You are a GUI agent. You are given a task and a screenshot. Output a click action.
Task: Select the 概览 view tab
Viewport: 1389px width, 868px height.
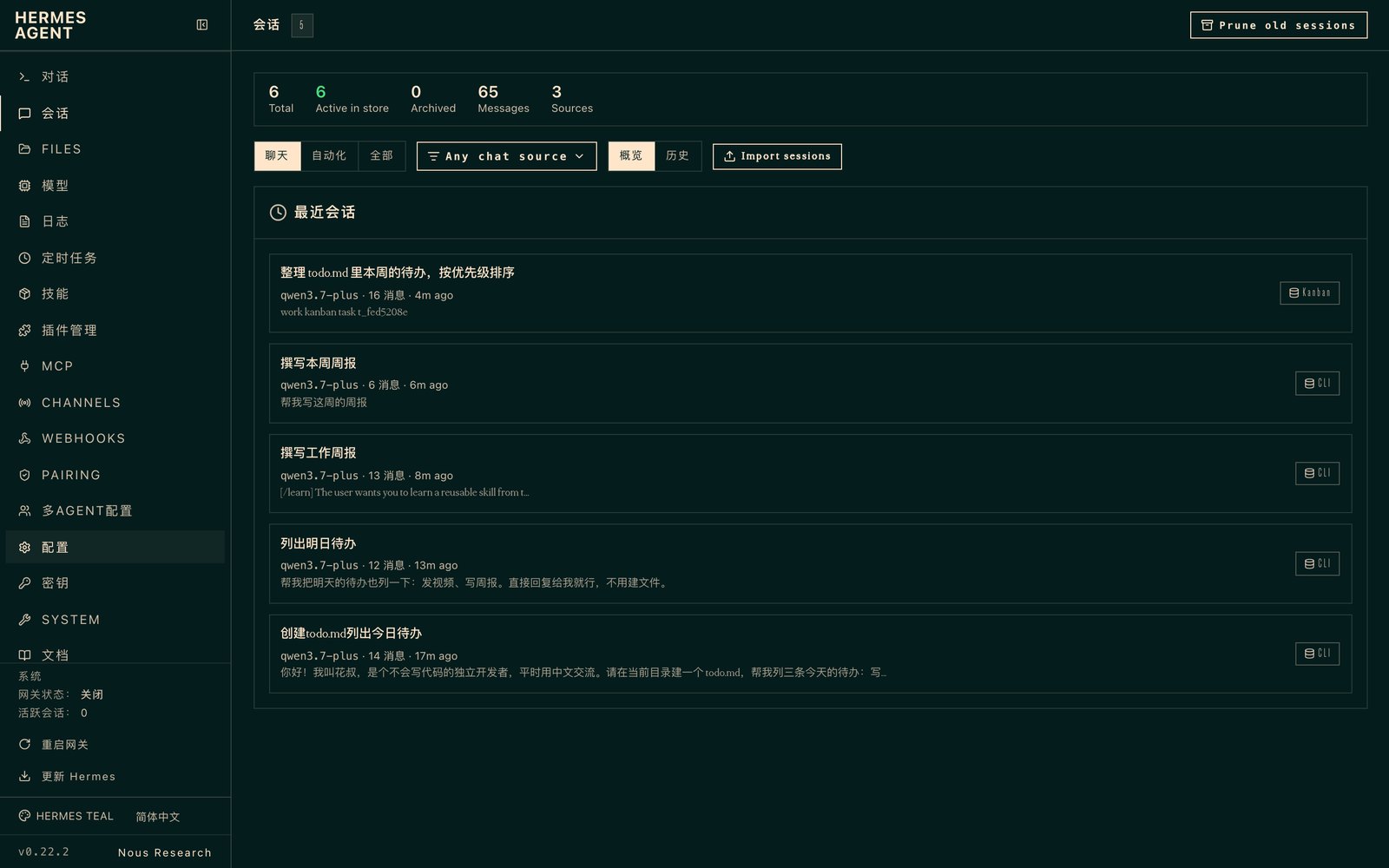click(631, 156)
